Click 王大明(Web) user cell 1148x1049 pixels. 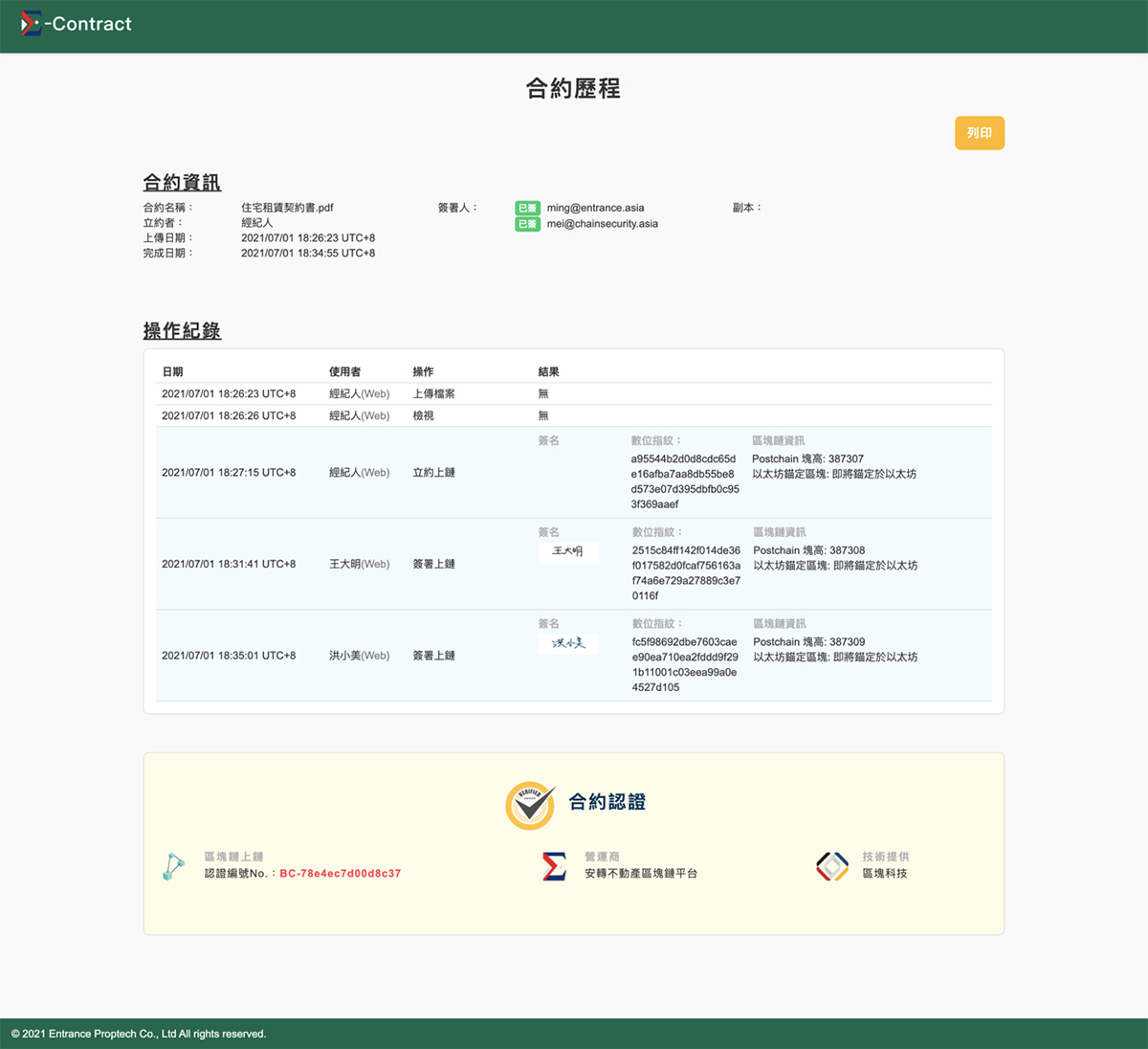click(x=360, y=565)
